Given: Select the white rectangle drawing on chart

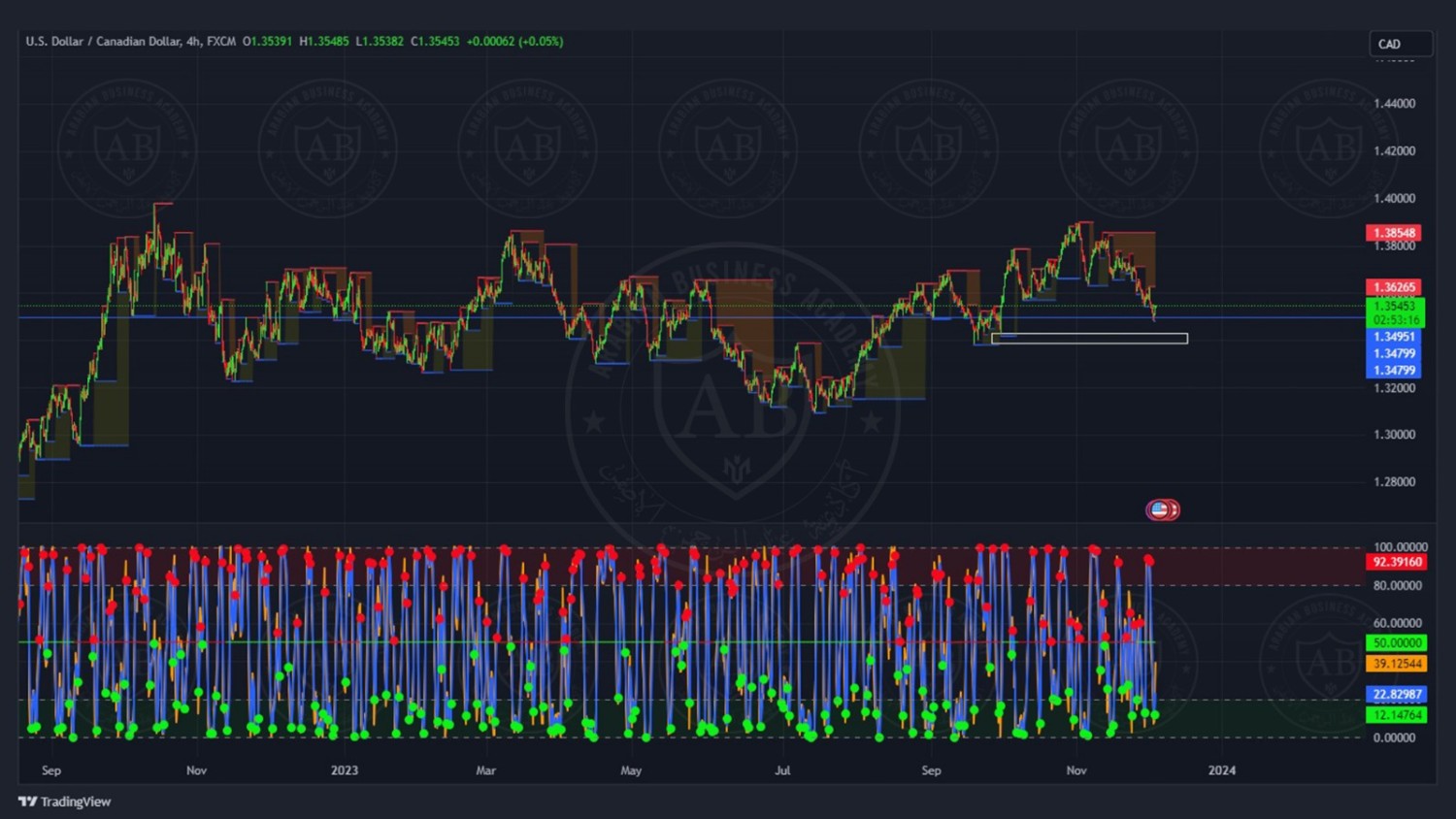Looking at the screenshot, I should coord(1089,339).
